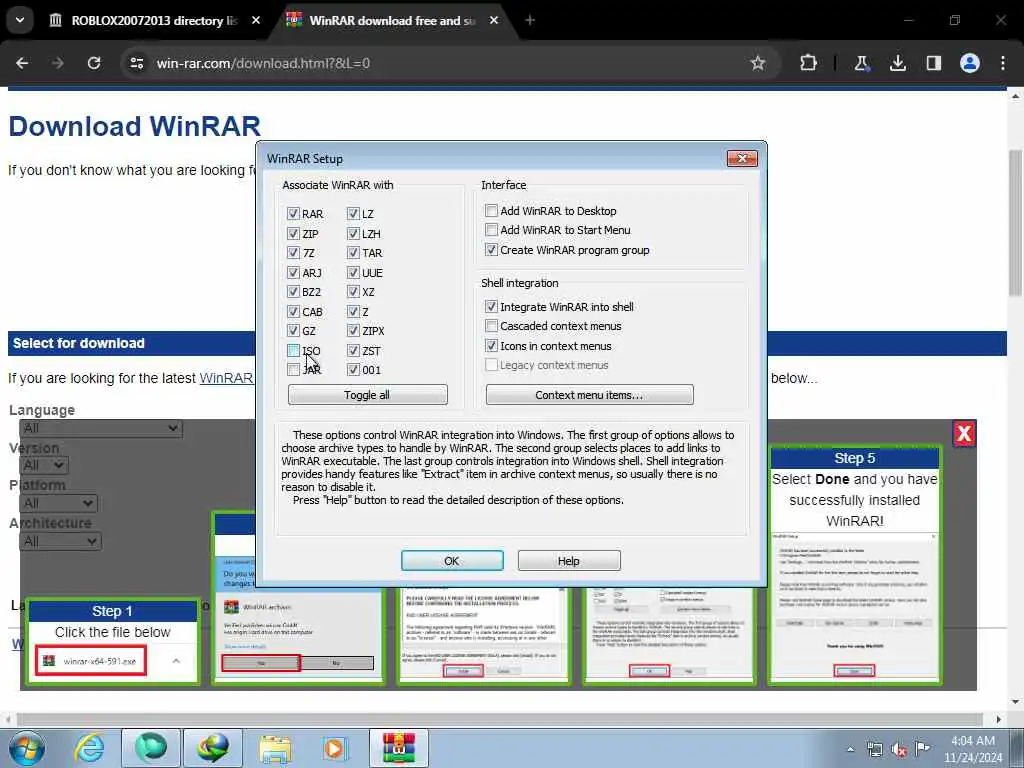Open Context menu items... button
This screenshot has width=1024, height=768.
coord(589,394)
